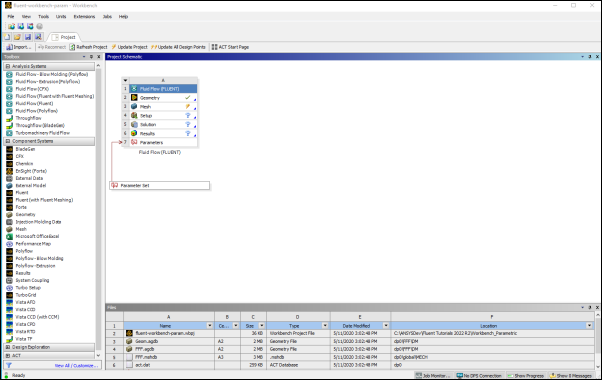Click the Save As icon

(x=38, y=37)
